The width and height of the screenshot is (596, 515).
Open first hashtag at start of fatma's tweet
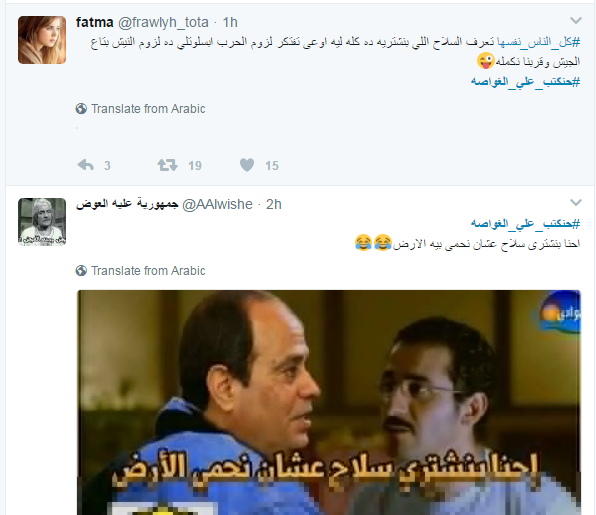click(539, 42)
